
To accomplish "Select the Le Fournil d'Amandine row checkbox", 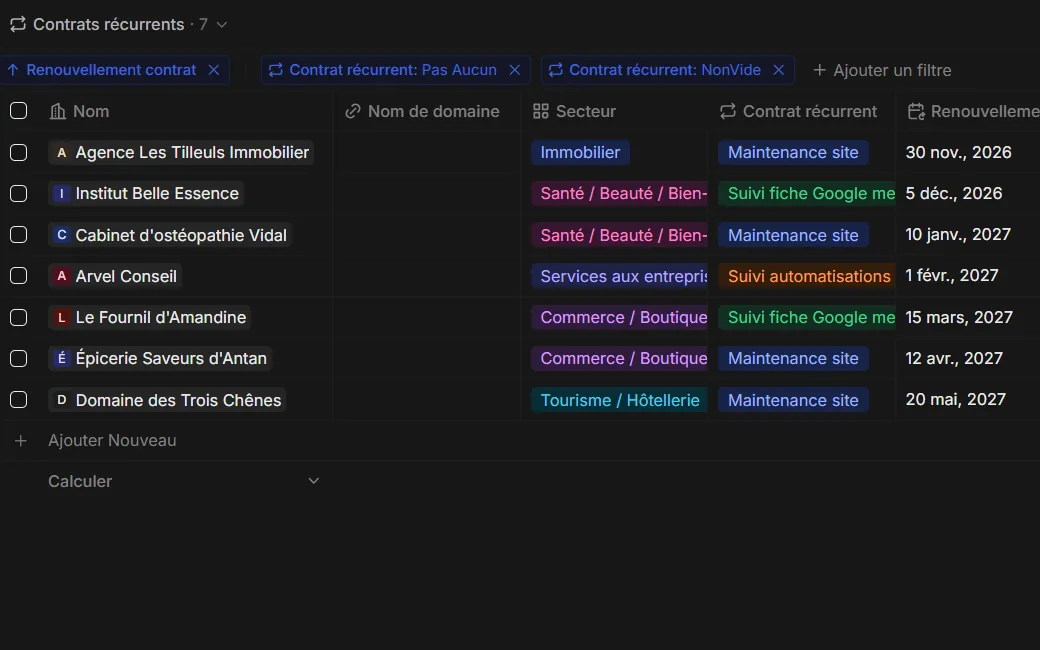I will point(19,318).
